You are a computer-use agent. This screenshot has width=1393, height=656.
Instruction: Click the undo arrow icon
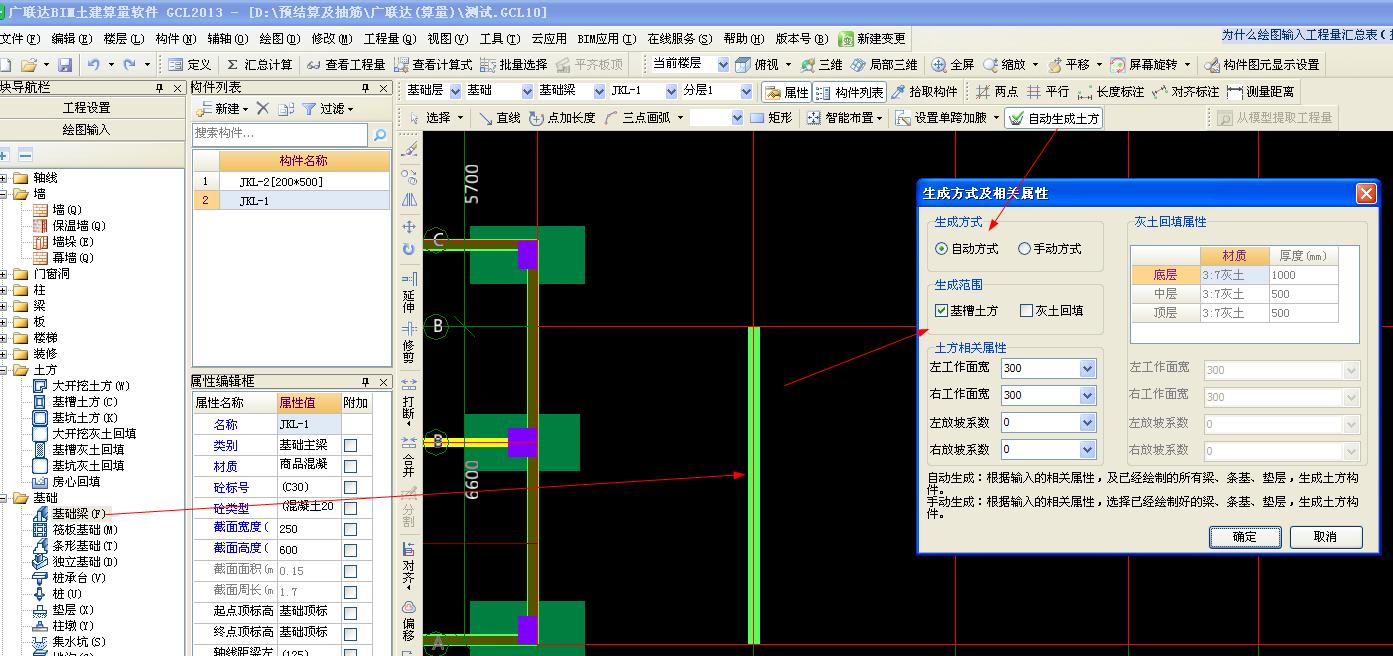(x=93, y=65)
